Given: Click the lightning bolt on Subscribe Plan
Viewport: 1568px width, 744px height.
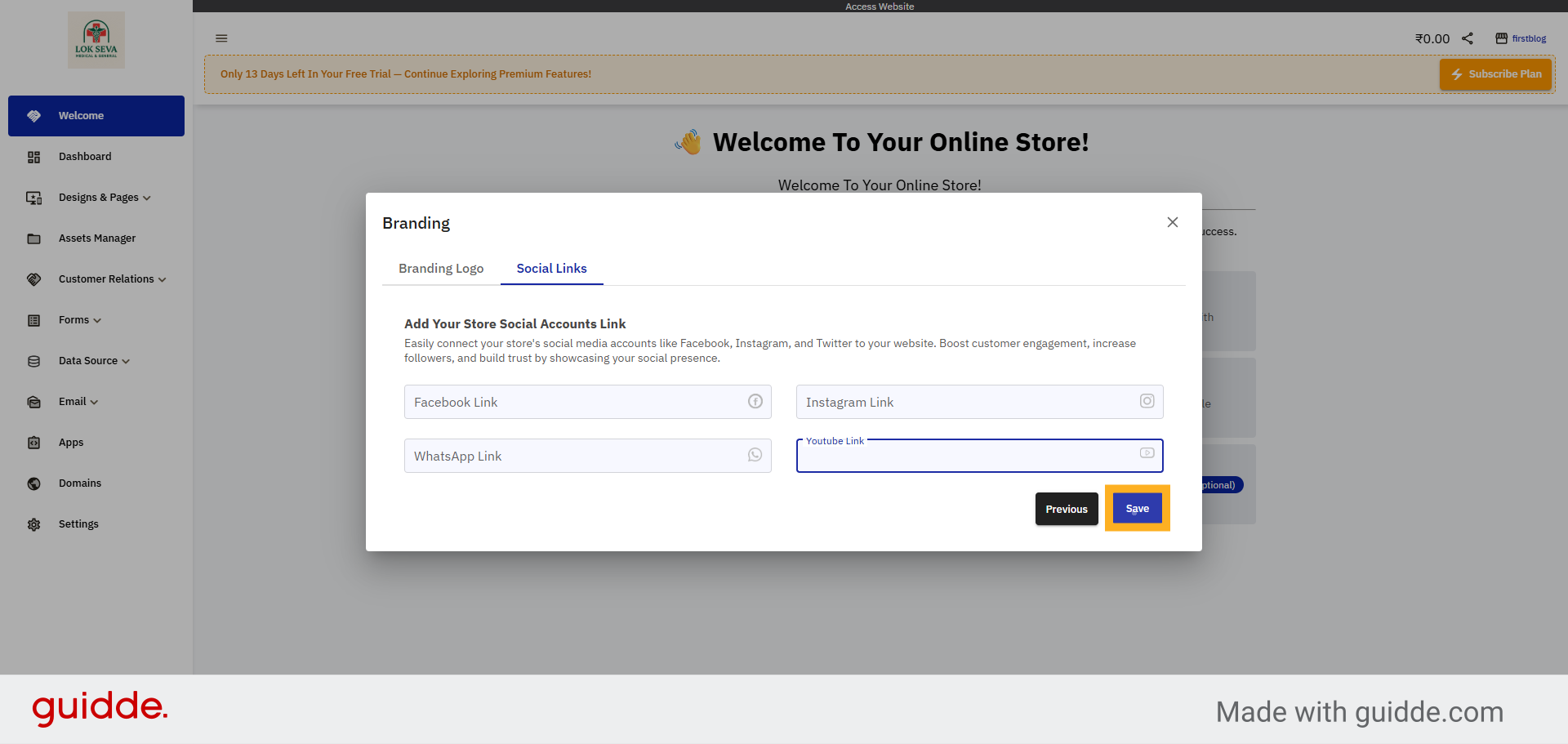Looking at the screenshot, I should 1457,74.
